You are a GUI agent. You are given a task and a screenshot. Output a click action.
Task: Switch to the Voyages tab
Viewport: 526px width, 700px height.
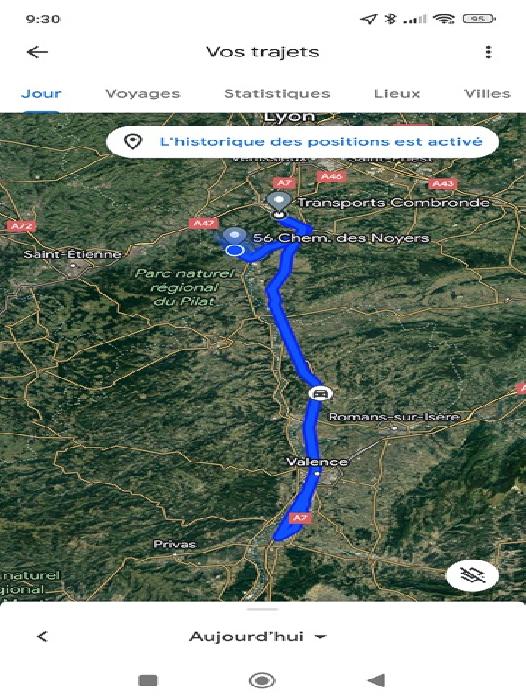tap(142, 93)
